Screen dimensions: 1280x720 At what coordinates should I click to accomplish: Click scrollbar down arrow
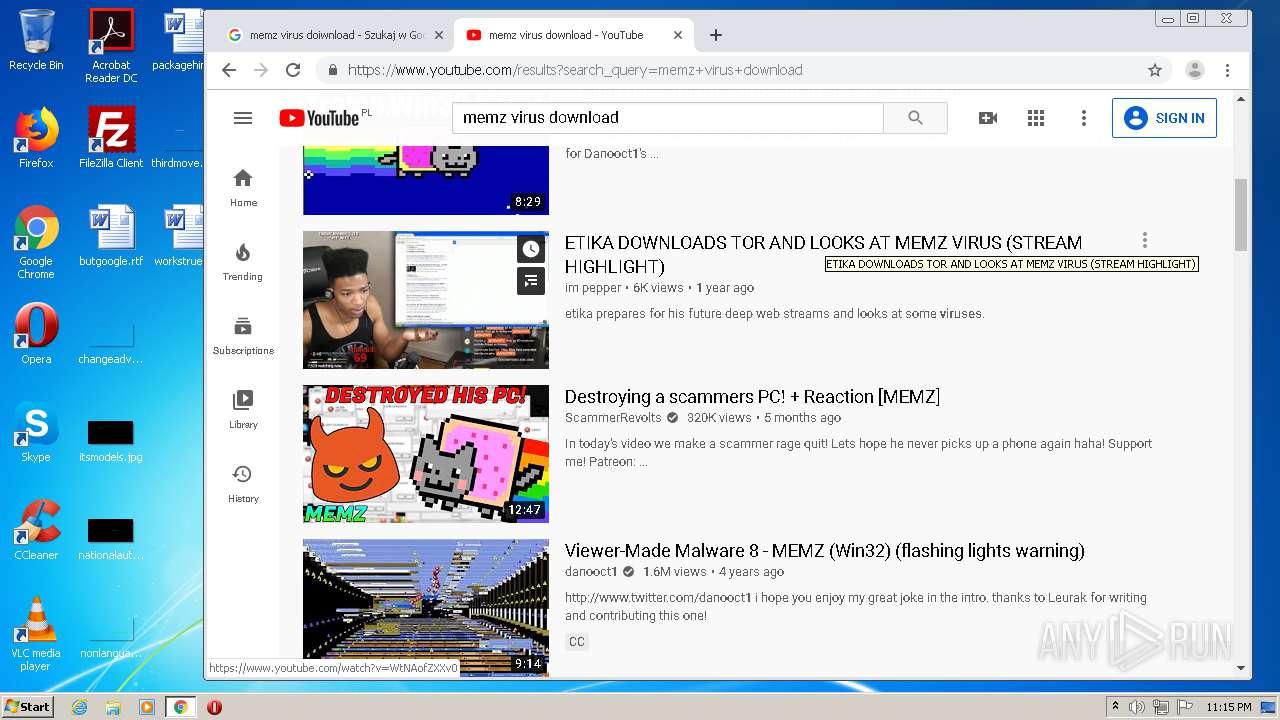pyautogui.click(x=1241, y=668)
